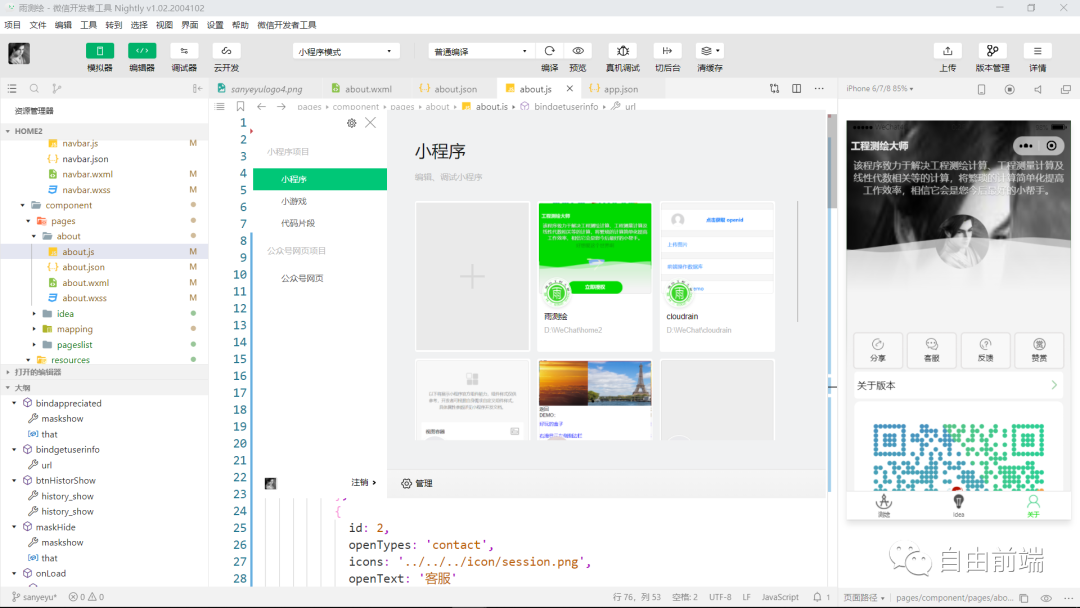
Task: Open the 普通编译 compile mode dropdown
Action: pyautogui.click(x=480, y=50)
